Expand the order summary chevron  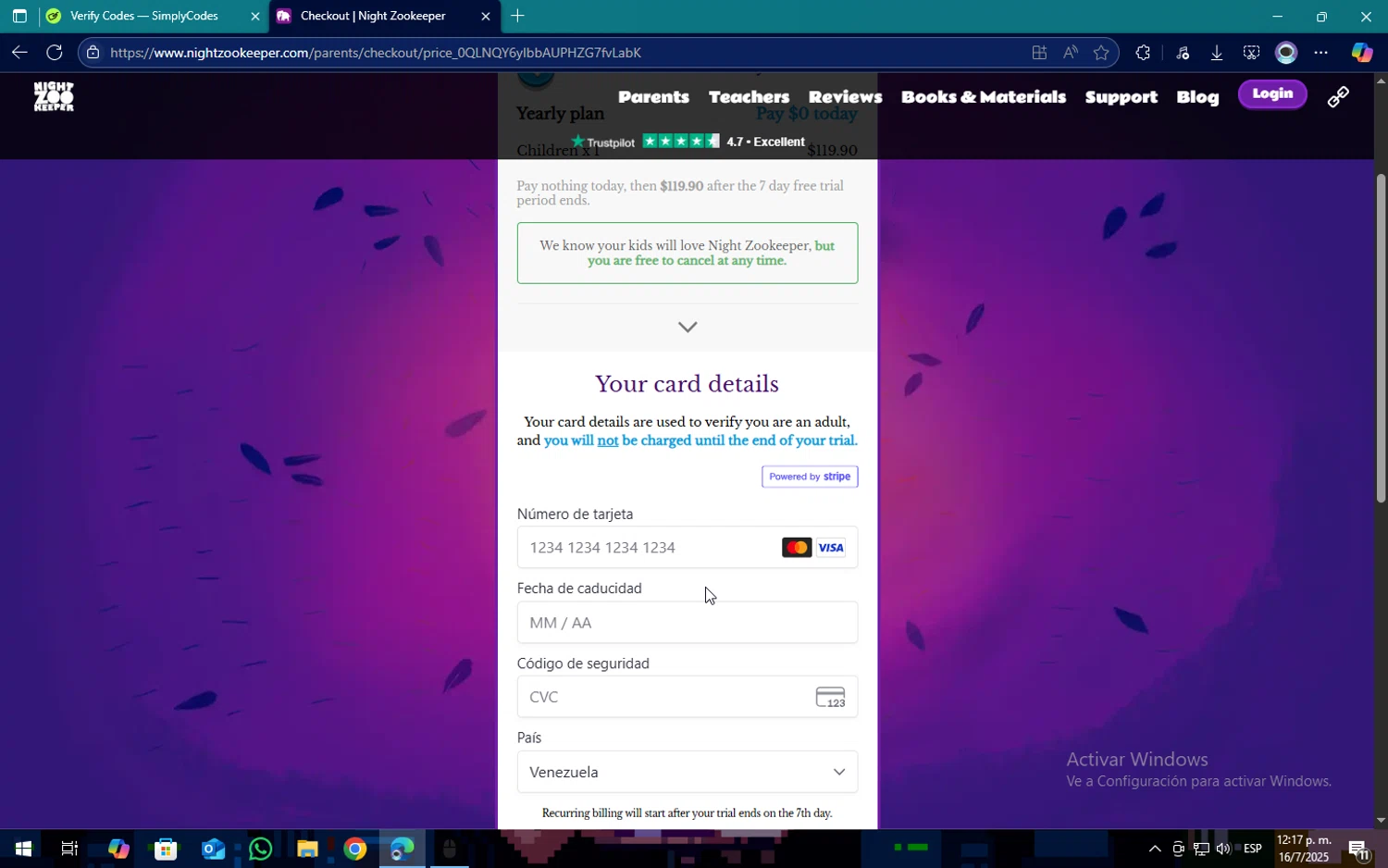pos(687,327)
